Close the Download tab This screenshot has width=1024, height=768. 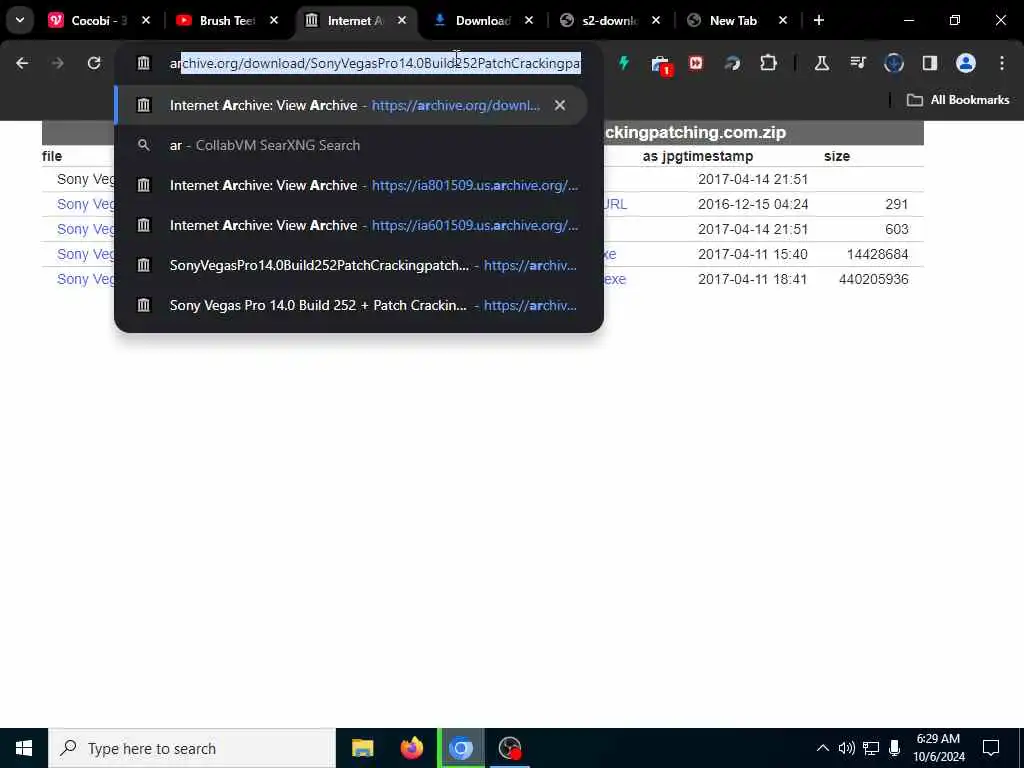pos(528,20)
